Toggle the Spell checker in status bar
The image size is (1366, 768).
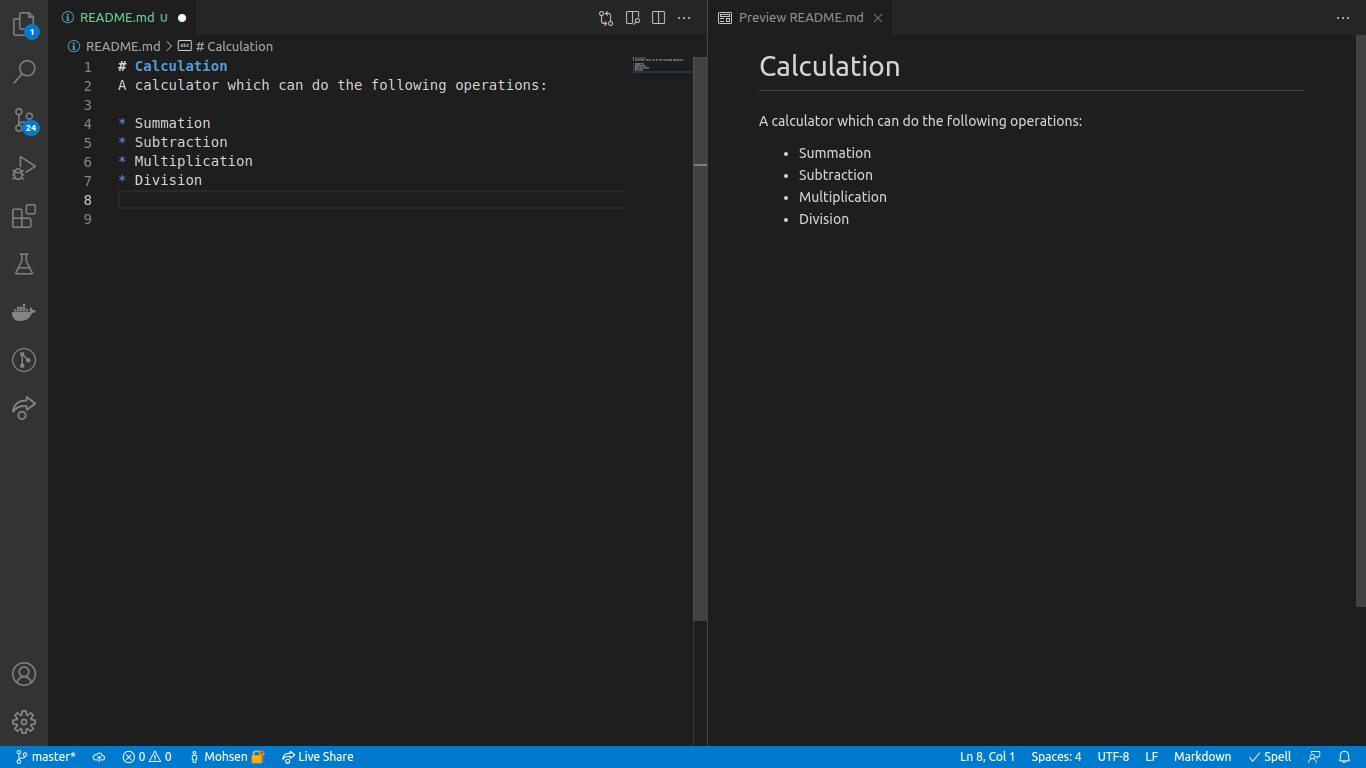(x=1269, y=757)
